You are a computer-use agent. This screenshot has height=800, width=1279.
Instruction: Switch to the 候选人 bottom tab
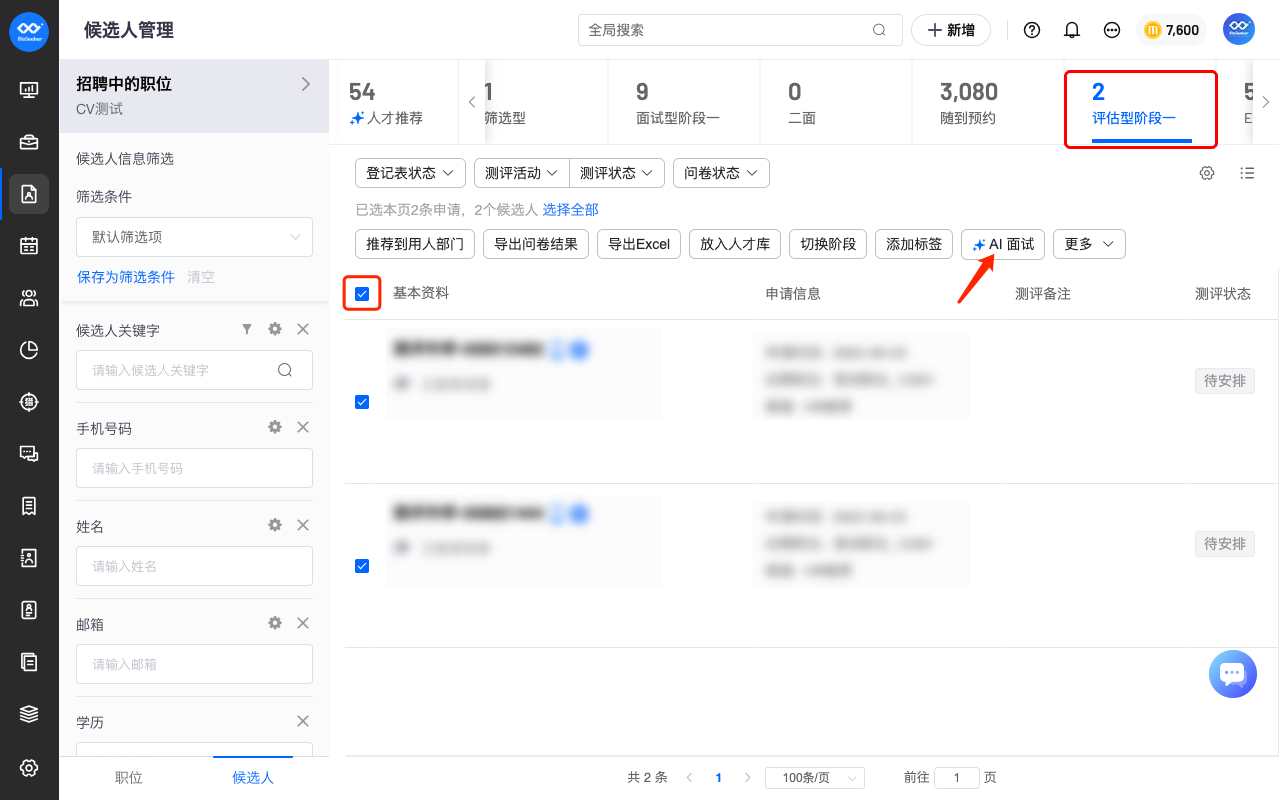click(x=253, y=778)
